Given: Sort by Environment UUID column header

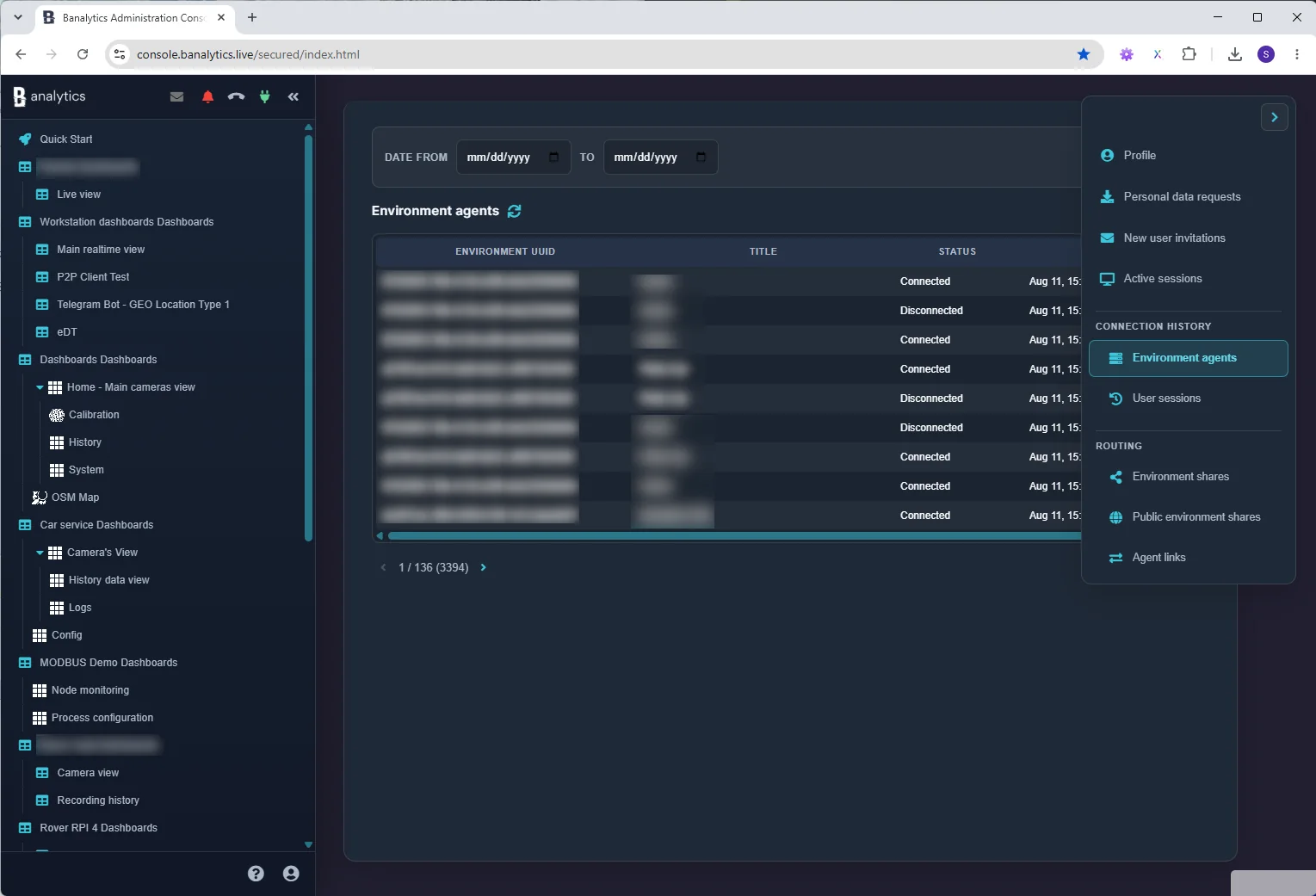Looking at the screenshot, I should pos(505,251).
